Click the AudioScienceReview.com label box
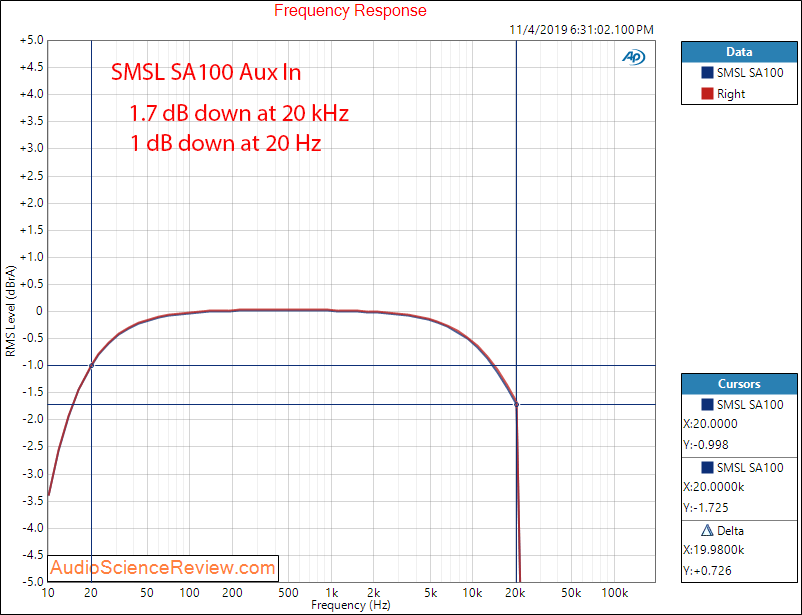The image size is (802, 615). coord(163,568)
